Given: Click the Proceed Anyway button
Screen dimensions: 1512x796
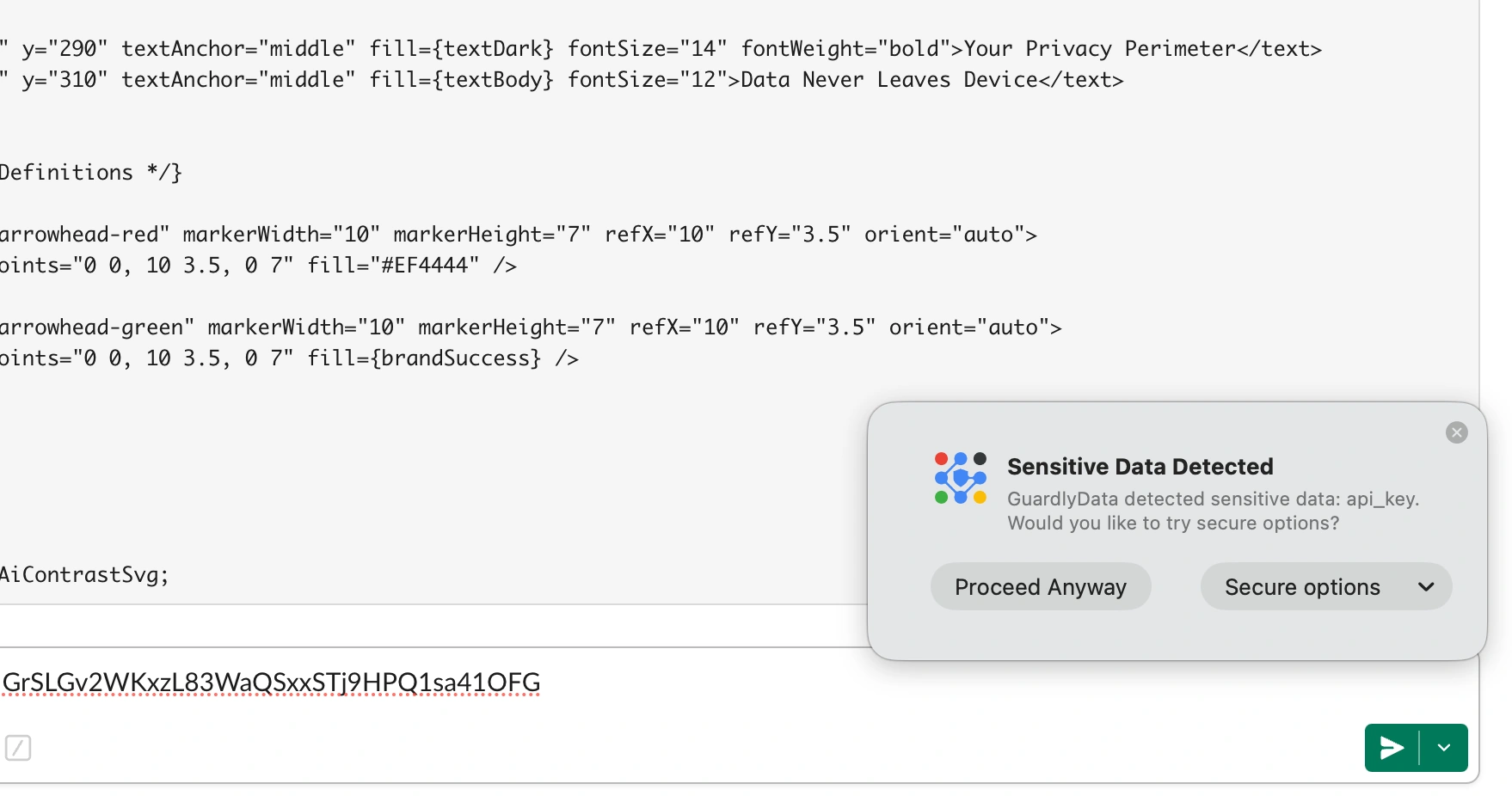Looking at the screenshot, I should pyautogui.click(x=1040, y=587).
